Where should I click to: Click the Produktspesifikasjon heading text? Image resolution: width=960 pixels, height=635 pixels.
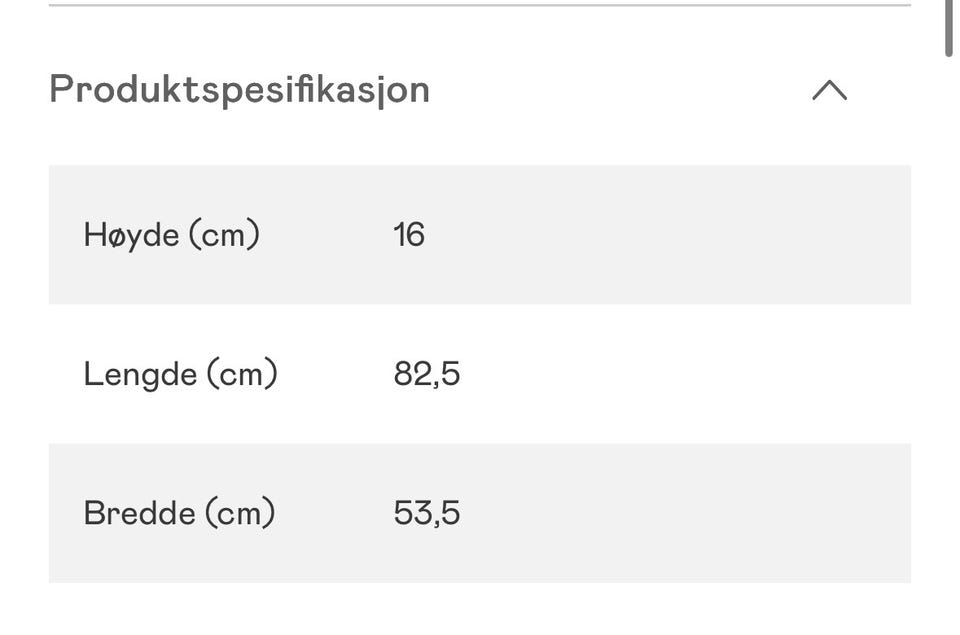[x=239, y=90]
